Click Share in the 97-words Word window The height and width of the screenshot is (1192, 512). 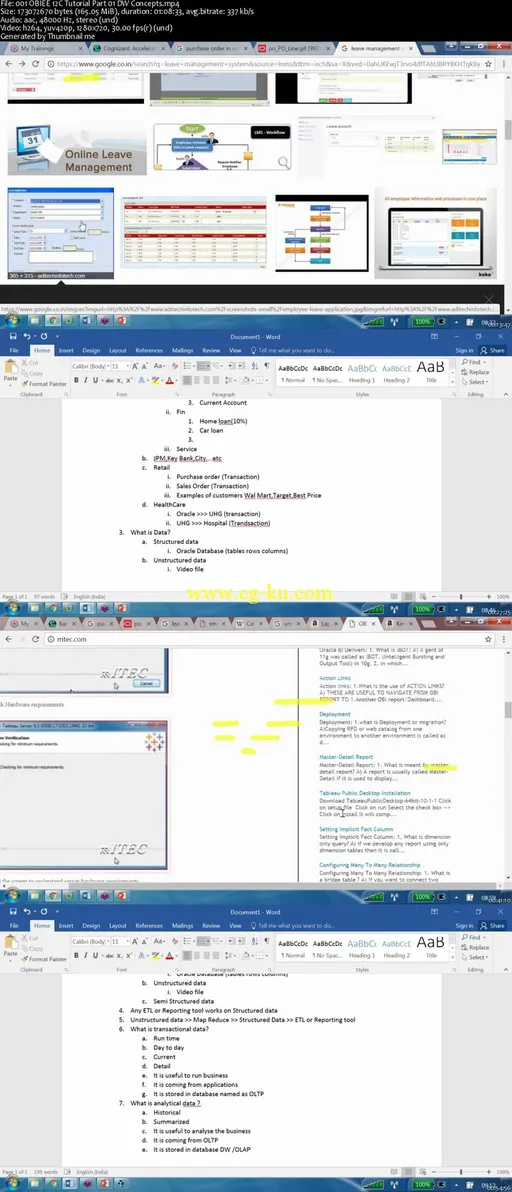tap(494, 350)
